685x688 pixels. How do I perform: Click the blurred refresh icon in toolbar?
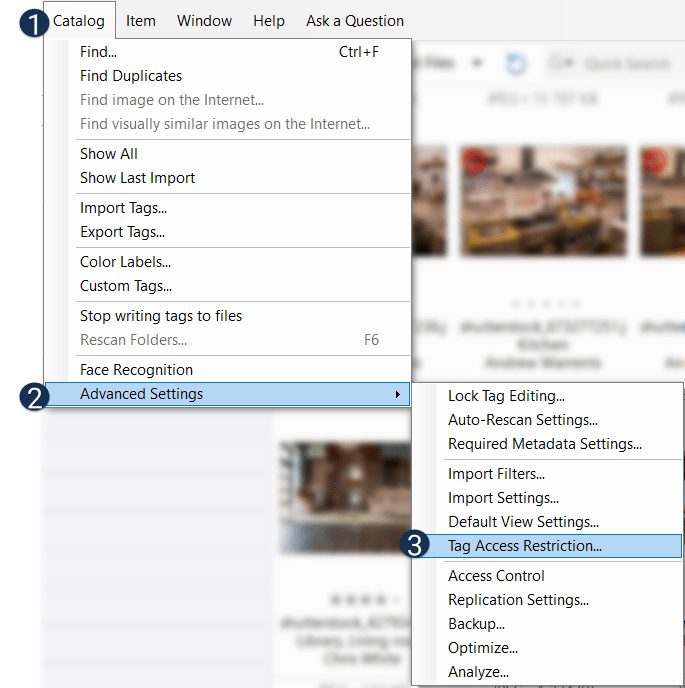516,64
